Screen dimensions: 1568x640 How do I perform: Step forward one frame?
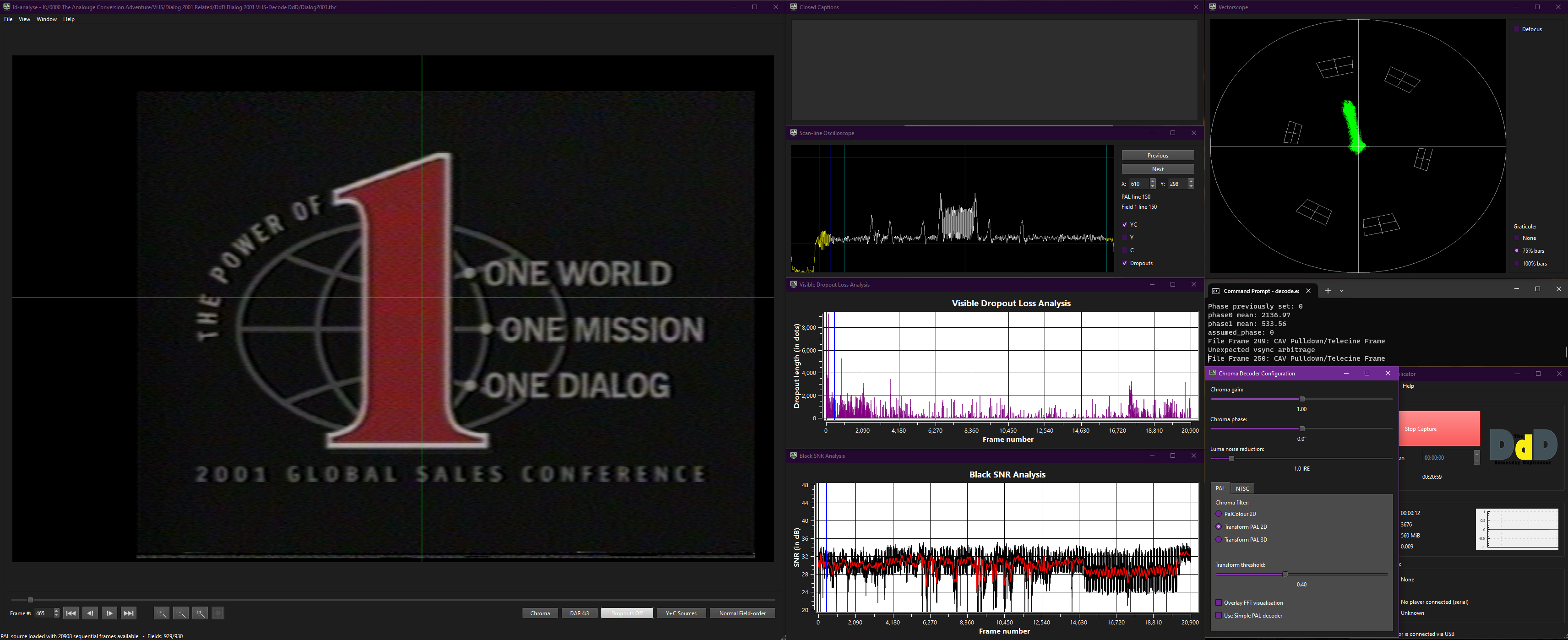[109, 613]
